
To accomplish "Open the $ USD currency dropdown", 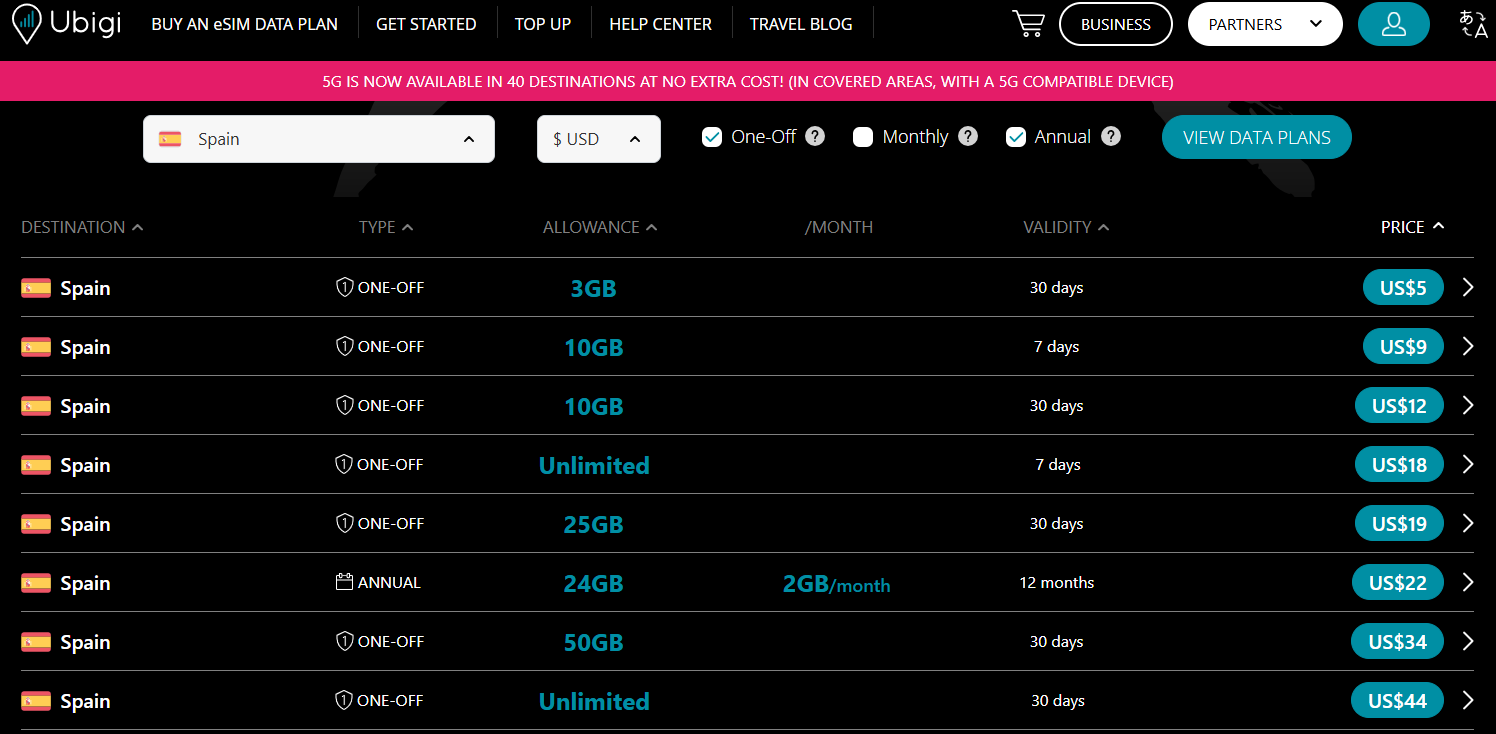I will 599,139.
